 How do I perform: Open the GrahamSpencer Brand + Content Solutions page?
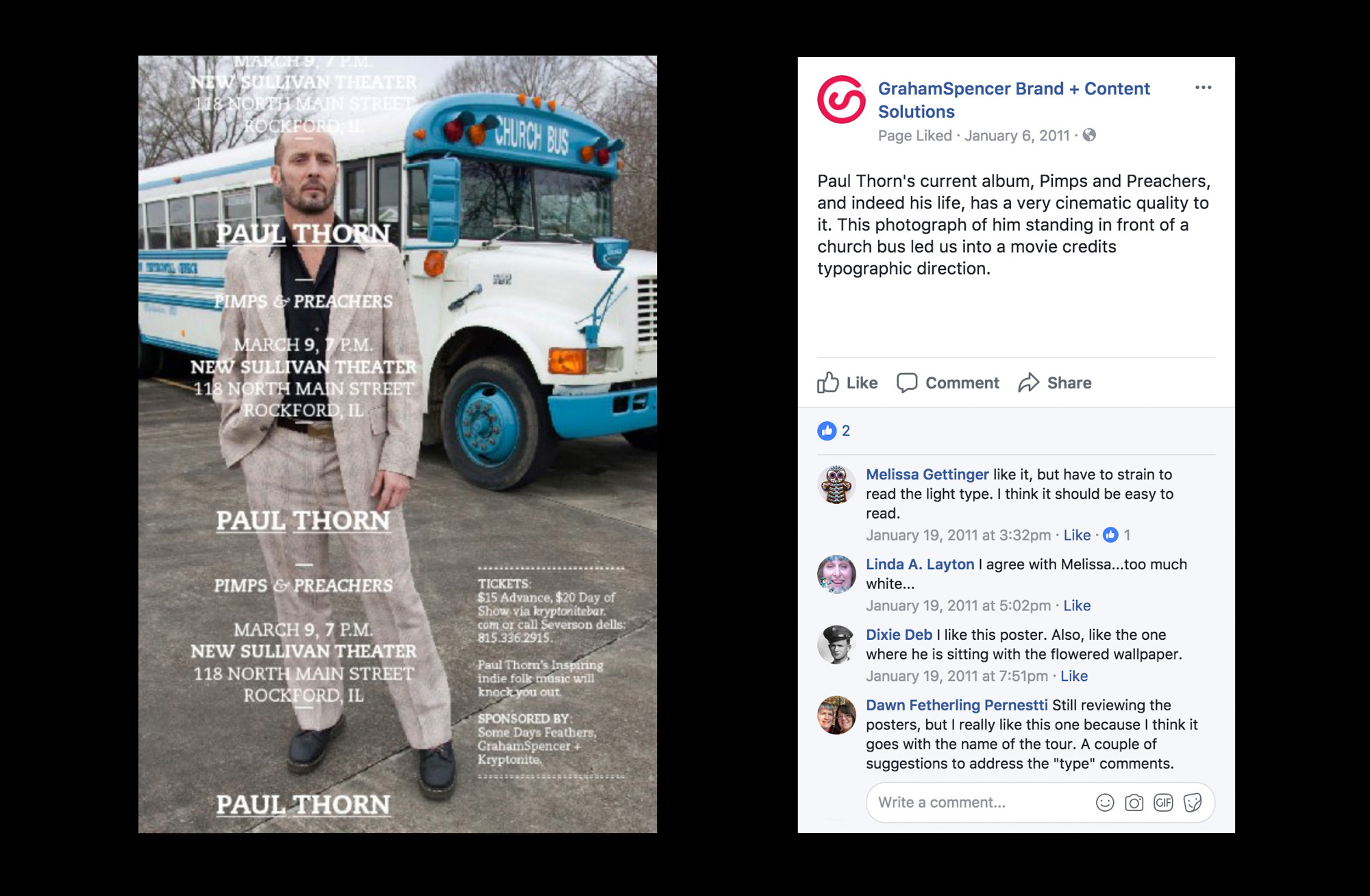1014,100
